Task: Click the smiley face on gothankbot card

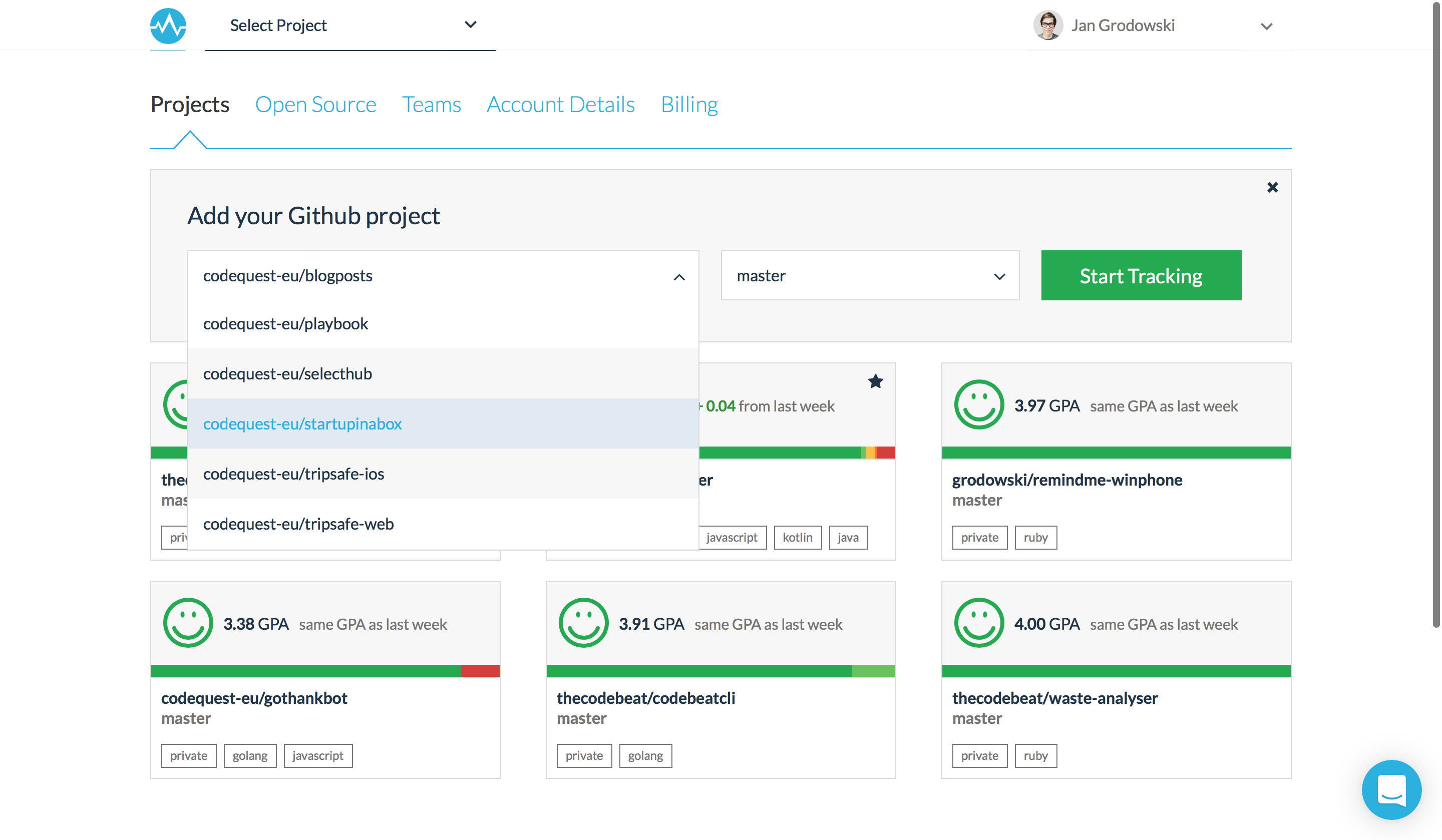Action: tap(188, 623)
